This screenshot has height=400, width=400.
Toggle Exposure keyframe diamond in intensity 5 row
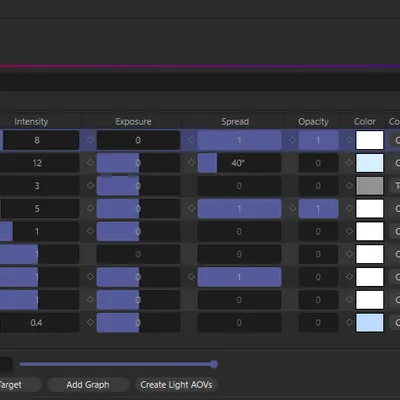coord(90,208)
